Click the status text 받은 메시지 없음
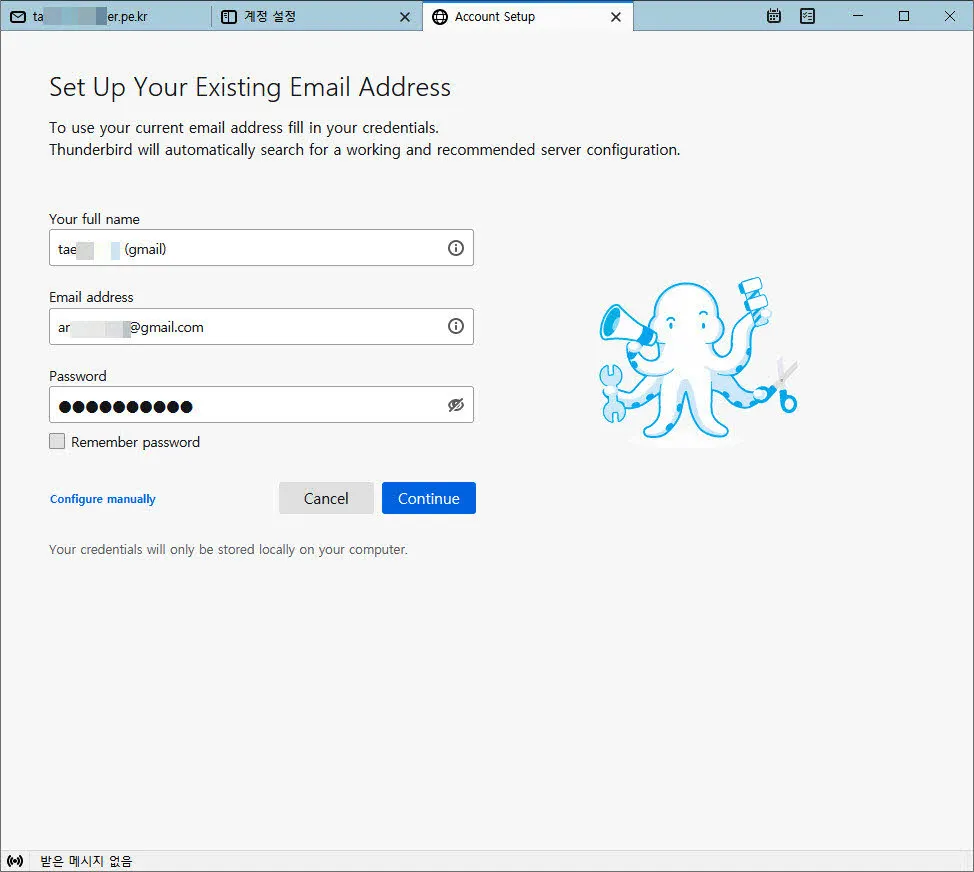 (86, 861)
